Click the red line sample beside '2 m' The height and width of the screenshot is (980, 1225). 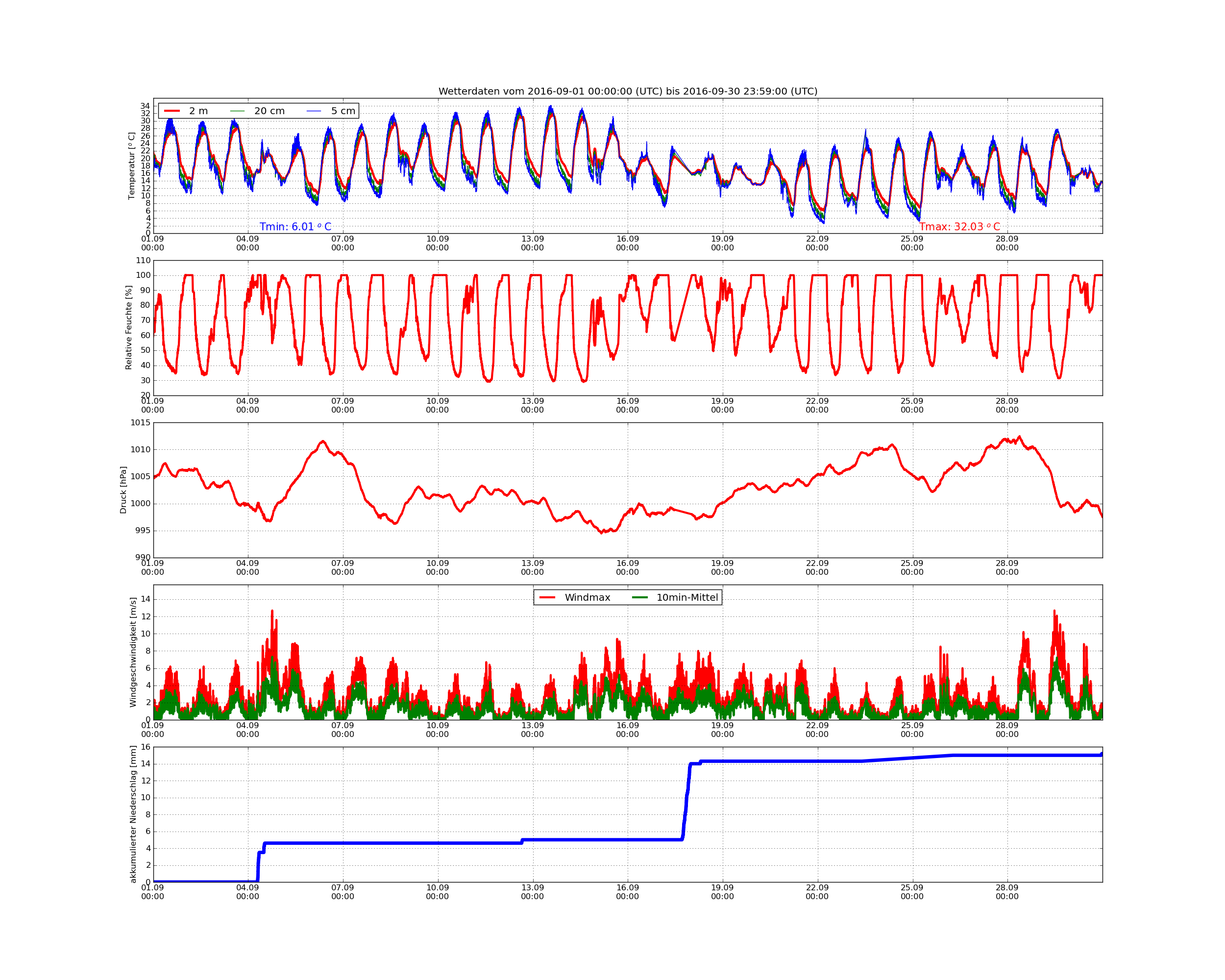tap(172, 111)
